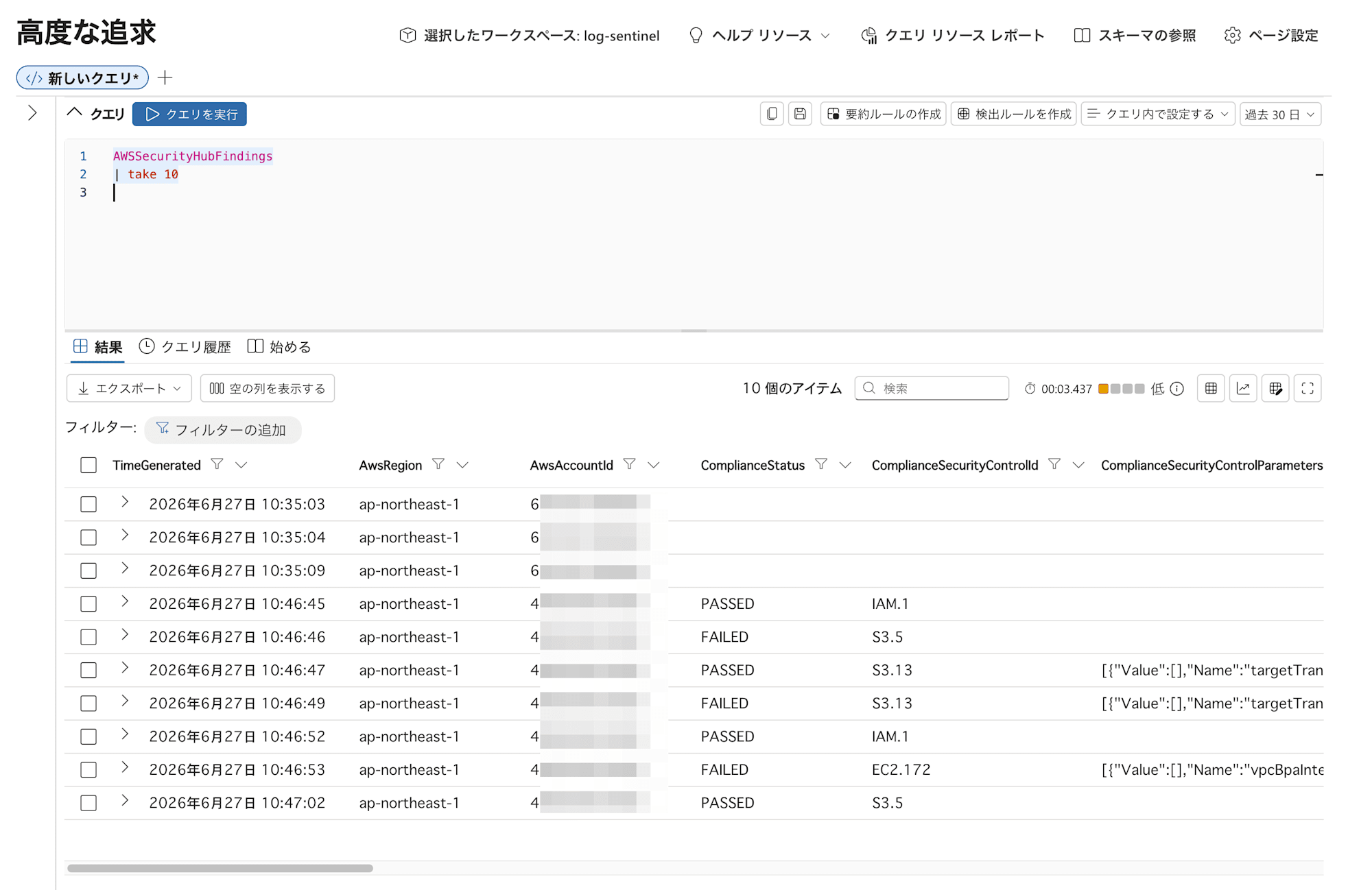
Task: Toggle full screen results icon
Action: click(x=1308, y=388)
